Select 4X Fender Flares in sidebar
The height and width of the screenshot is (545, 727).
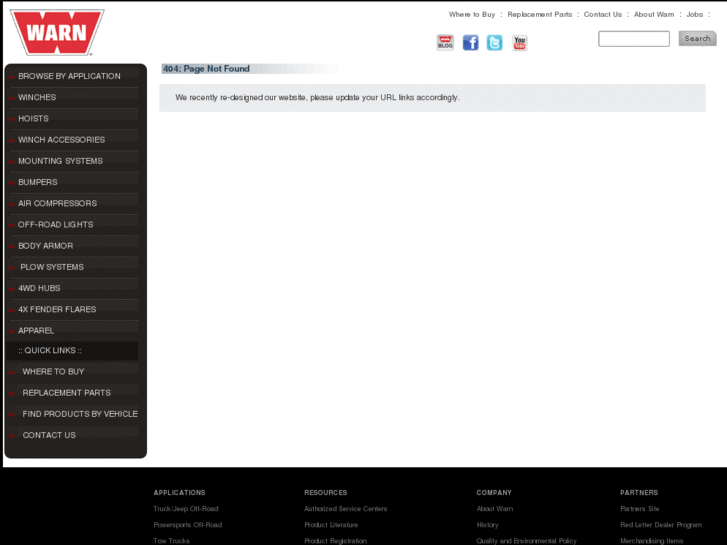pos(57,309)
